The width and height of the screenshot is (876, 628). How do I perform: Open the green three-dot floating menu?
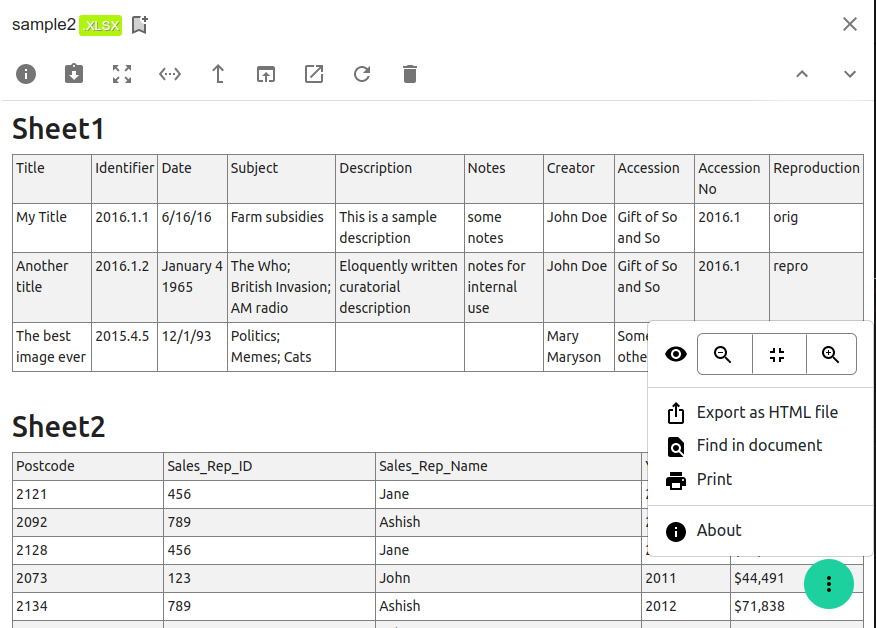[829, 584]
